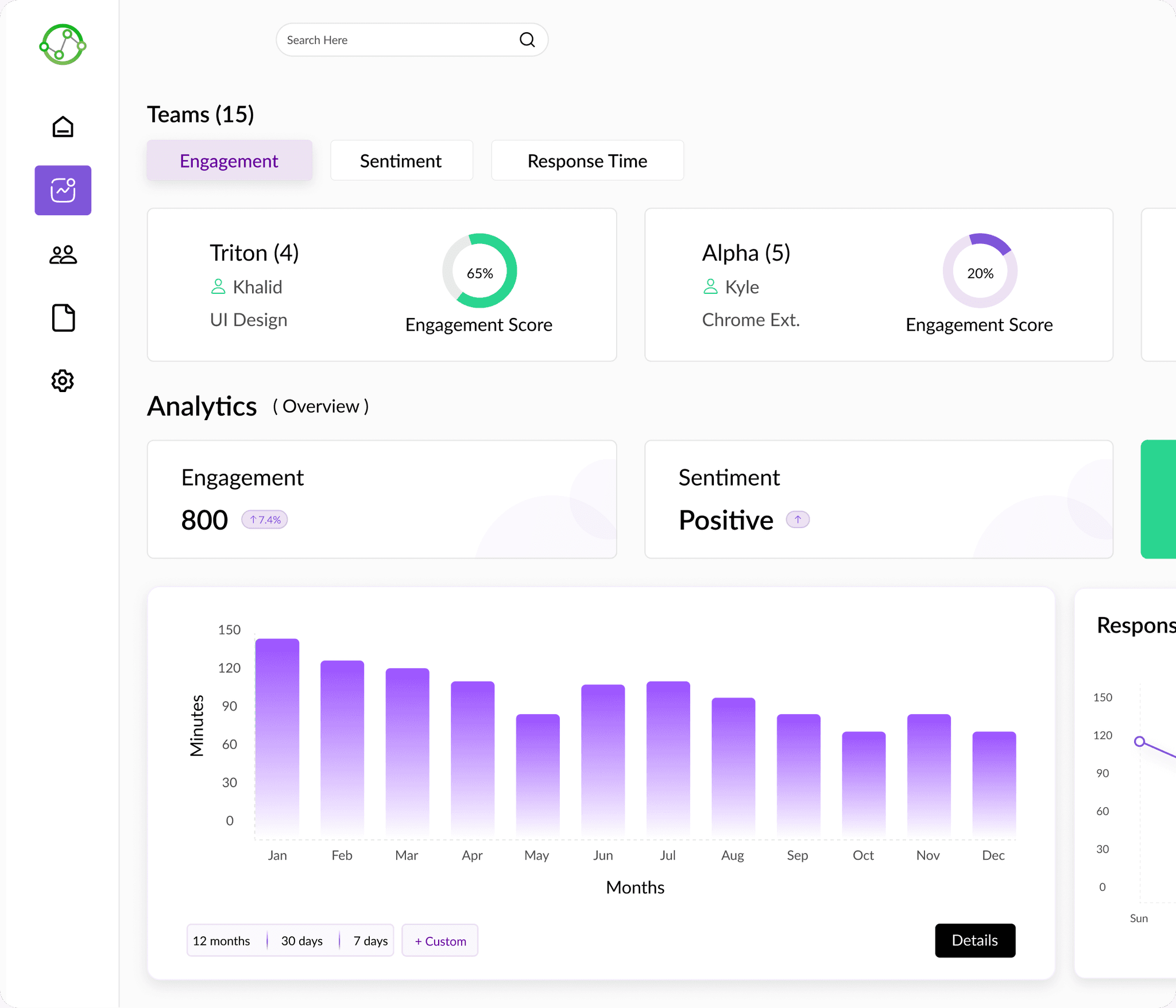This screenshot has height=1008, width=1176.
Task: Click Triton's Engagement Score label
Action: click(479, 325)
